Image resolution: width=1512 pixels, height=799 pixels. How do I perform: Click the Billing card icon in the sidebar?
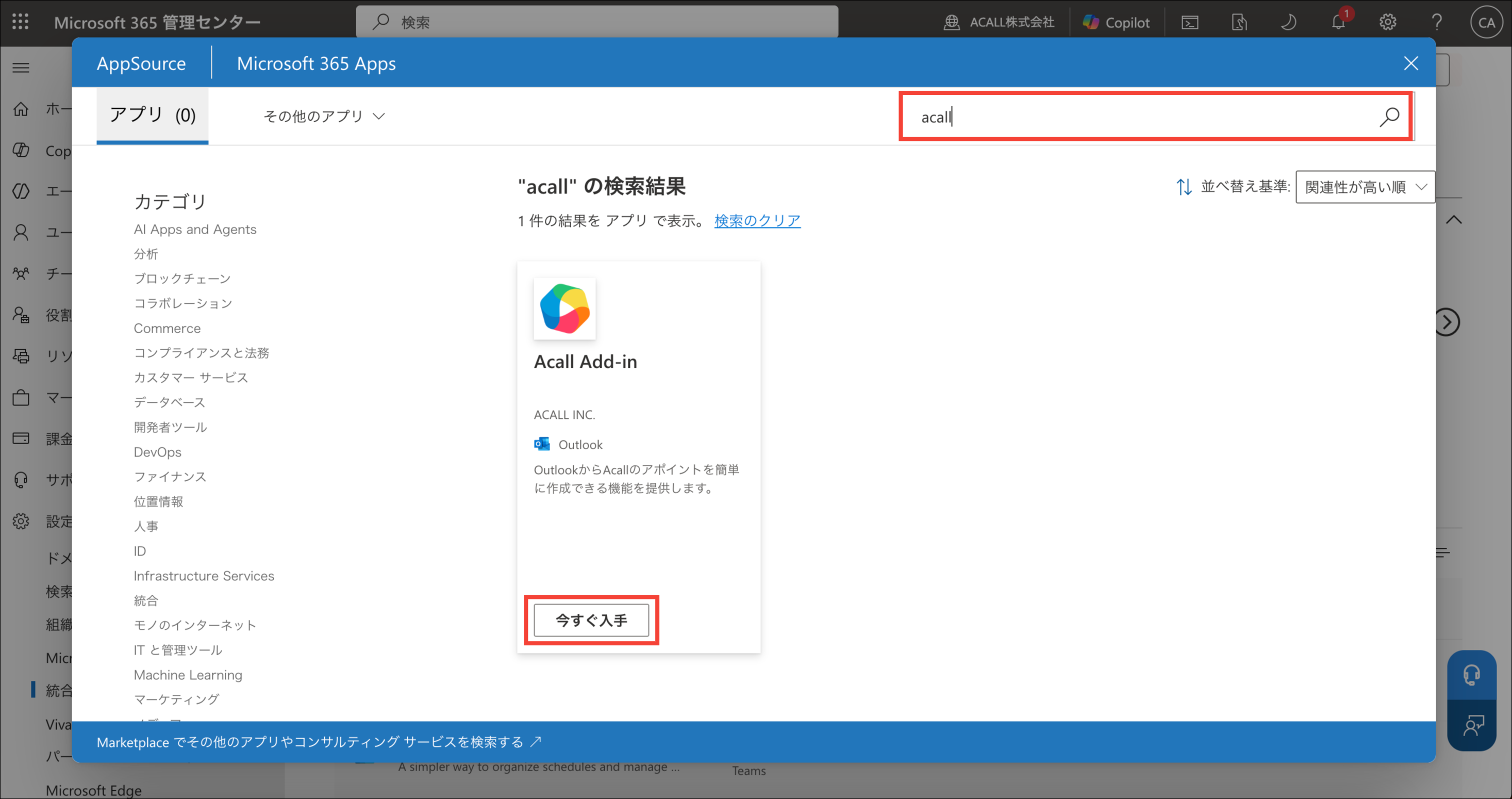click(x=21, y=438)
